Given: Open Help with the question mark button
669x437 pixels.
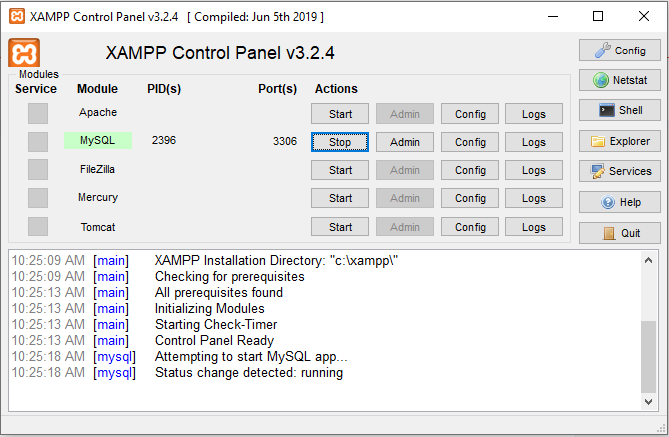Looking at the screenshot, I should (x=620, y=202).
